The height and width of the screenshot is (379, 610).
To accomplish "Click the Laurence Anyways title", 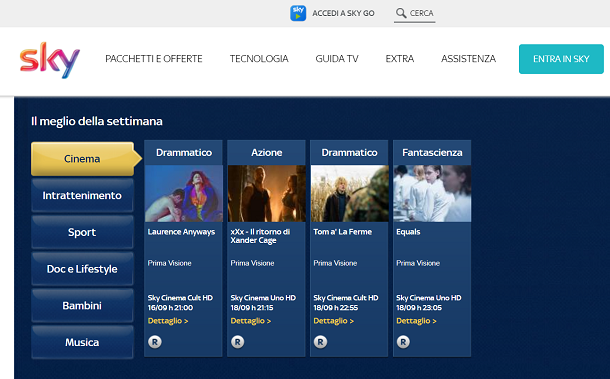I will click(181, 232).
